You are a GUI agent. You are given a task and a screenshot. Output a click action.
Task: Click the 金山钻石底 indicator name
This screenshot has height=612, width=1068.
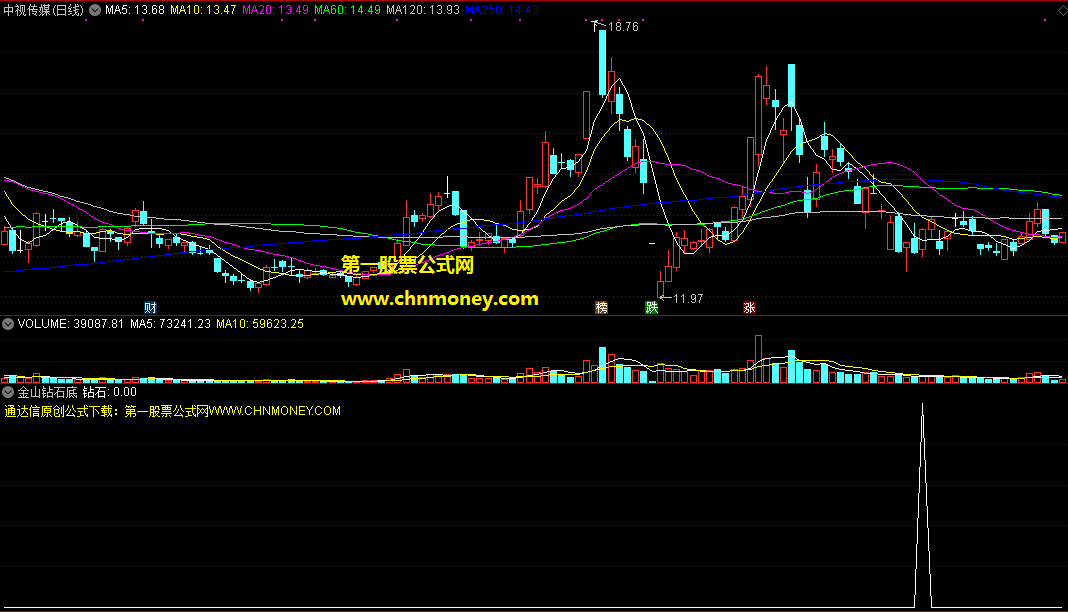(48, 392)
